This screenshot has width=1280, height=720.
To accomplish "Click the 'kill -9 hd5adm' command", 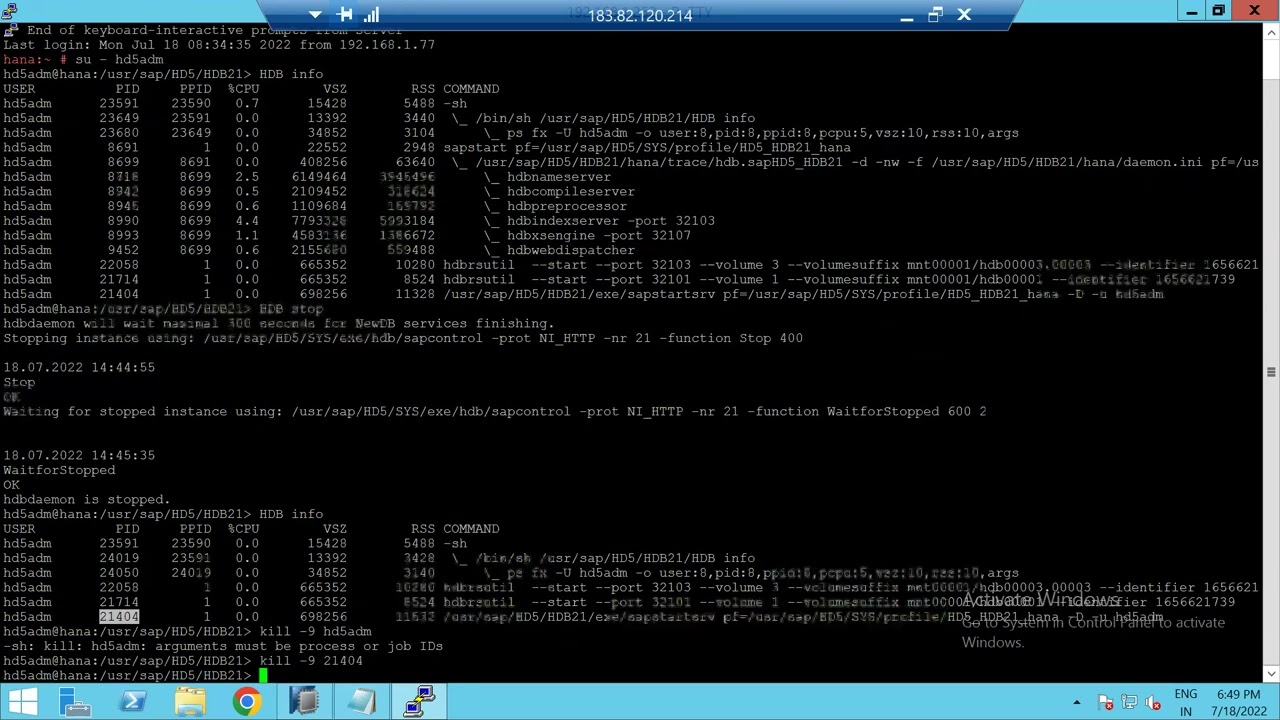I will [x=315, y=632].
